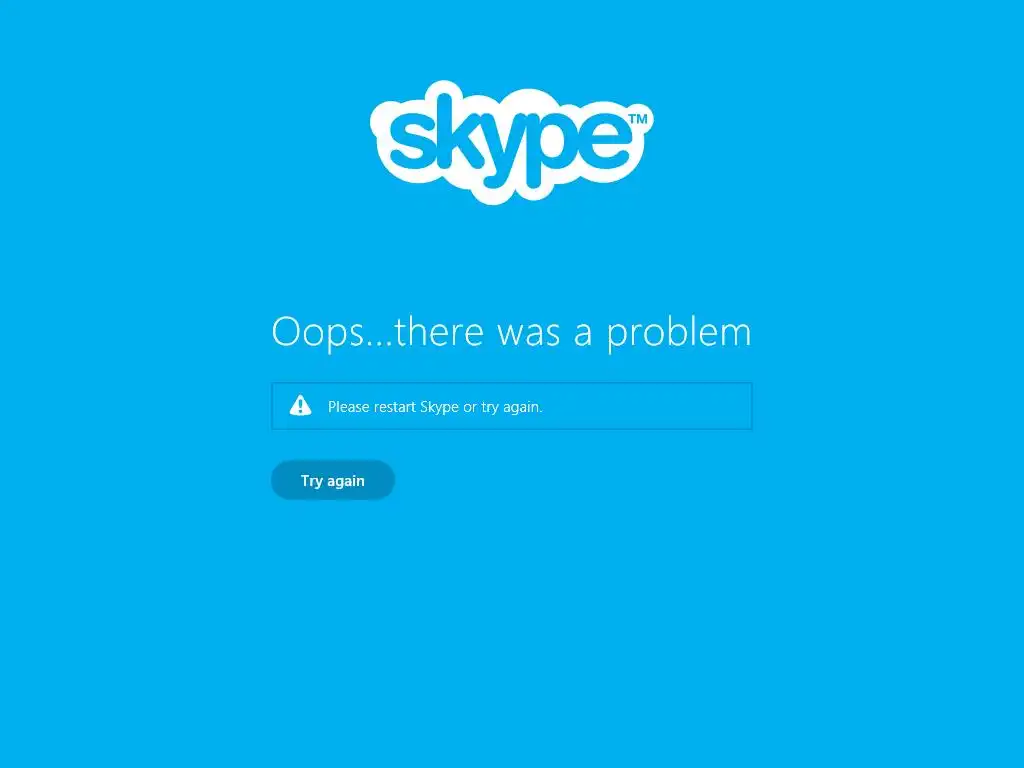This screenshot has width=1024, height=768.
Task: Click the exclamation mark inside warning icon
Action: pyautogui.click(x=300, y=407)
